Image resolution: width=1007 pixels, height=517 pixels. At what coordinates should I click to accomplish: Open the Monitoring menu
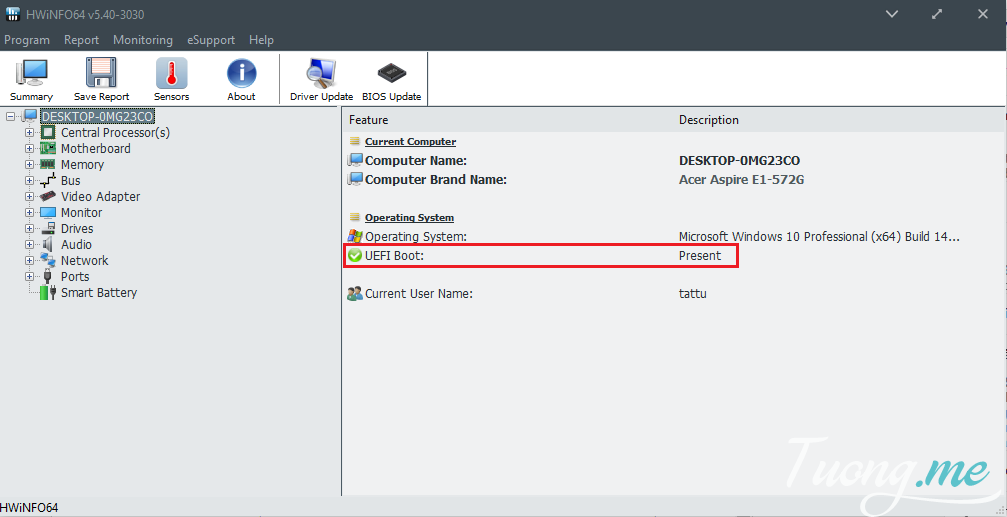tap(142, 40)
